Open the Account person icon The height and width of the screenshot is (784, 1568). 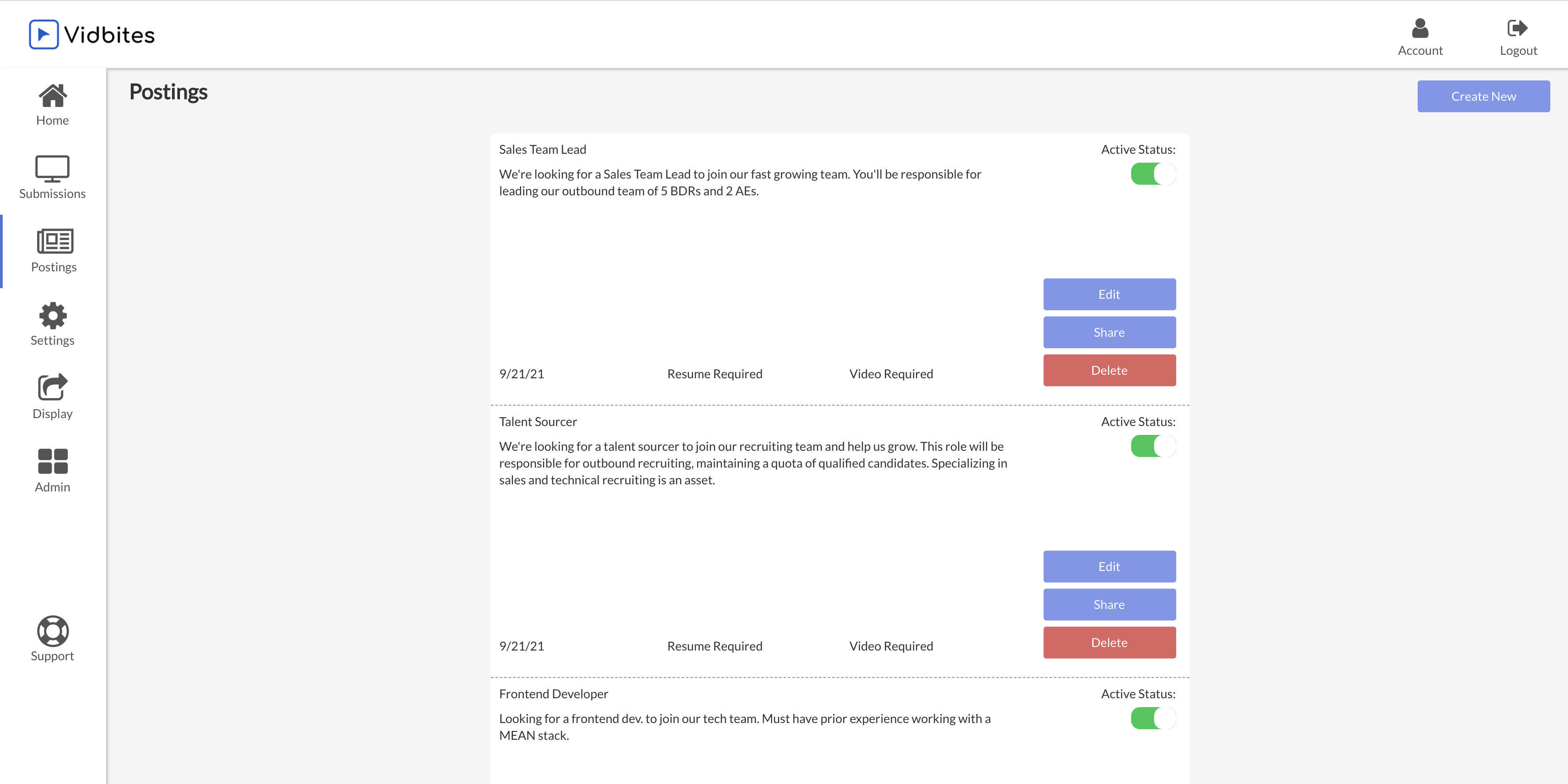pos(1419,28)
